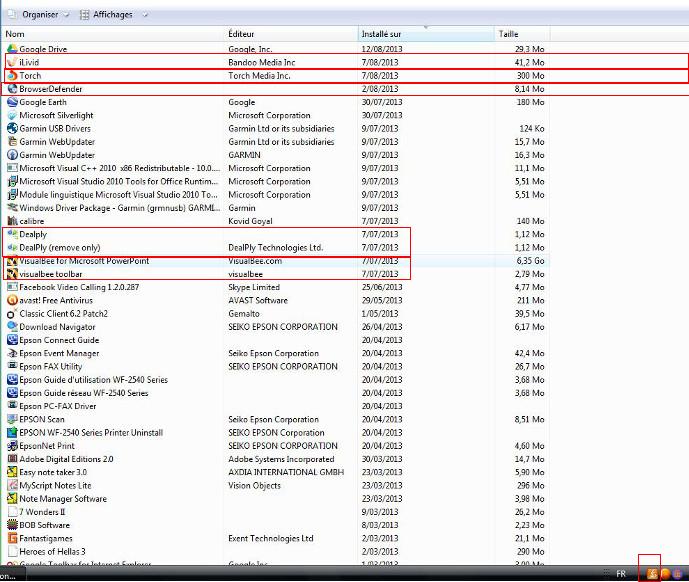Screen dimensions: 689x582
Task: Click the Affichages views button
Action: (105, 15)
